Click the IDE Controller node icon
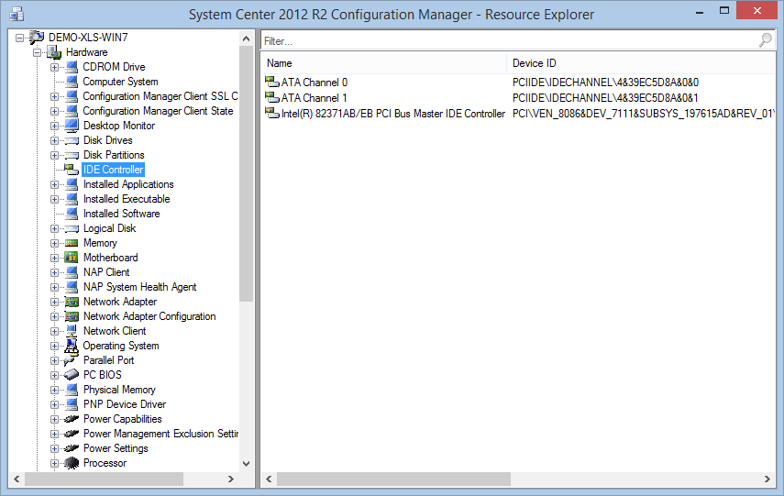Image resolution: width=784 pixels, height=496 pixels. point(72,170)
